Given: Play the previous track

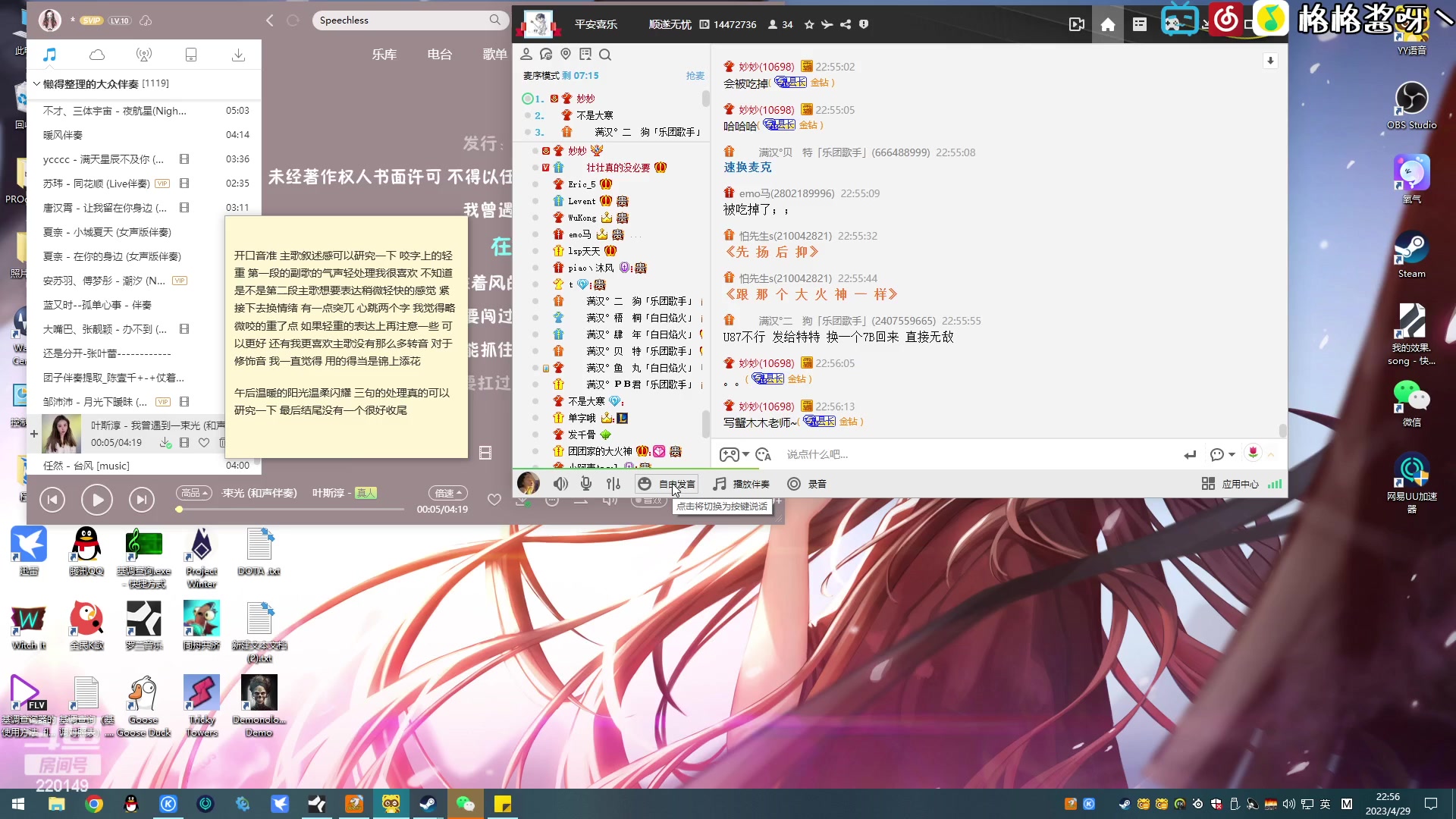Looking at the screenshot, I should coord(52,499).
